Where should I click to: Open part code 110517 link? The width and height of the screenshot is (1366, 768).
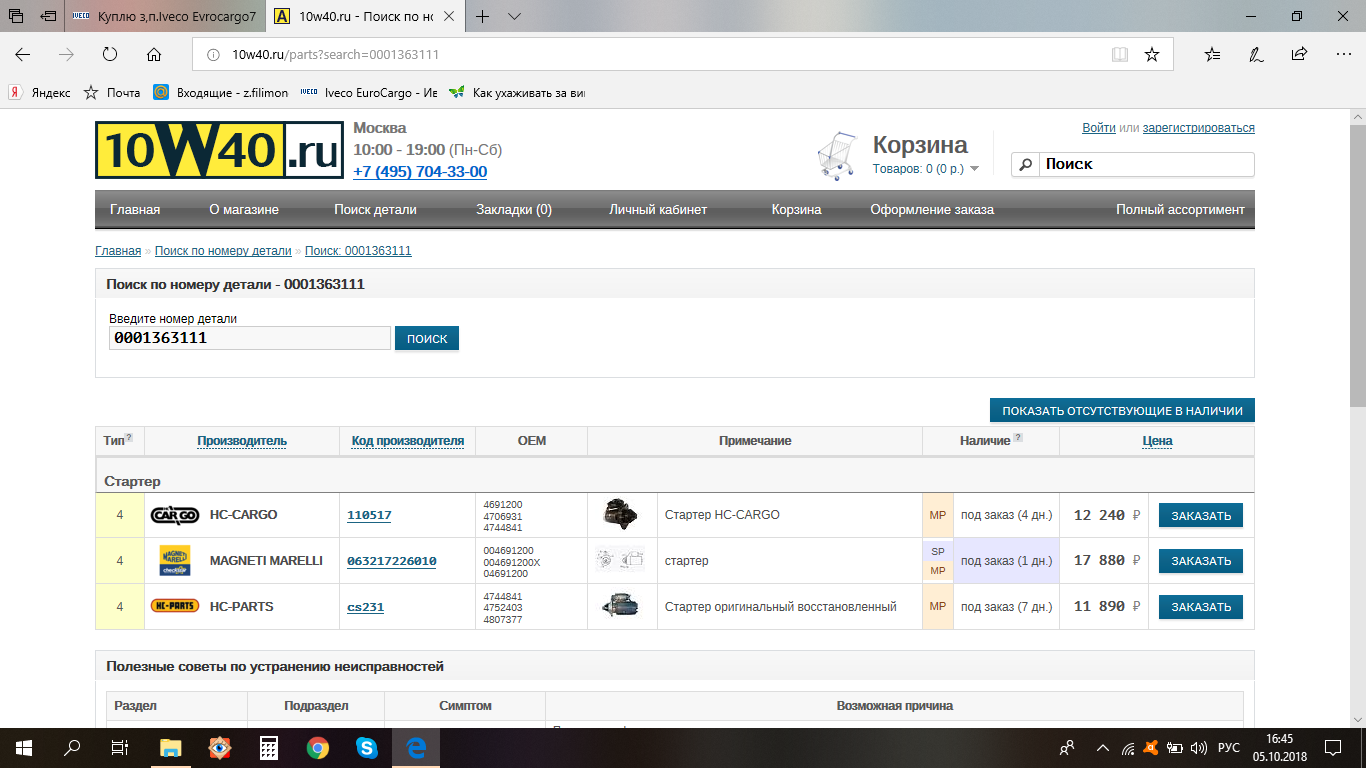369,515
